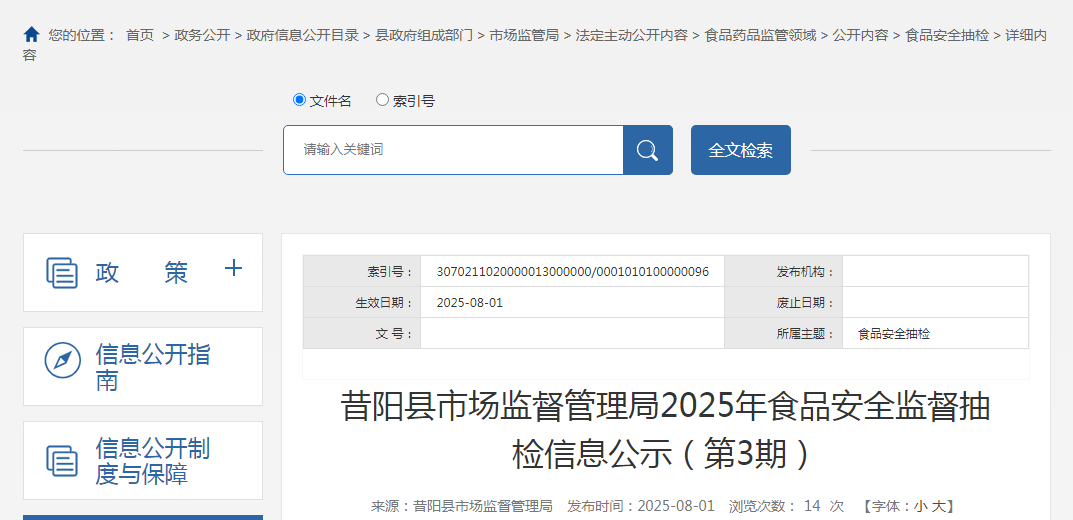Select the 文件名 radio button
Viewport: 1073px width, 520px height.
(x=299, y=100)
